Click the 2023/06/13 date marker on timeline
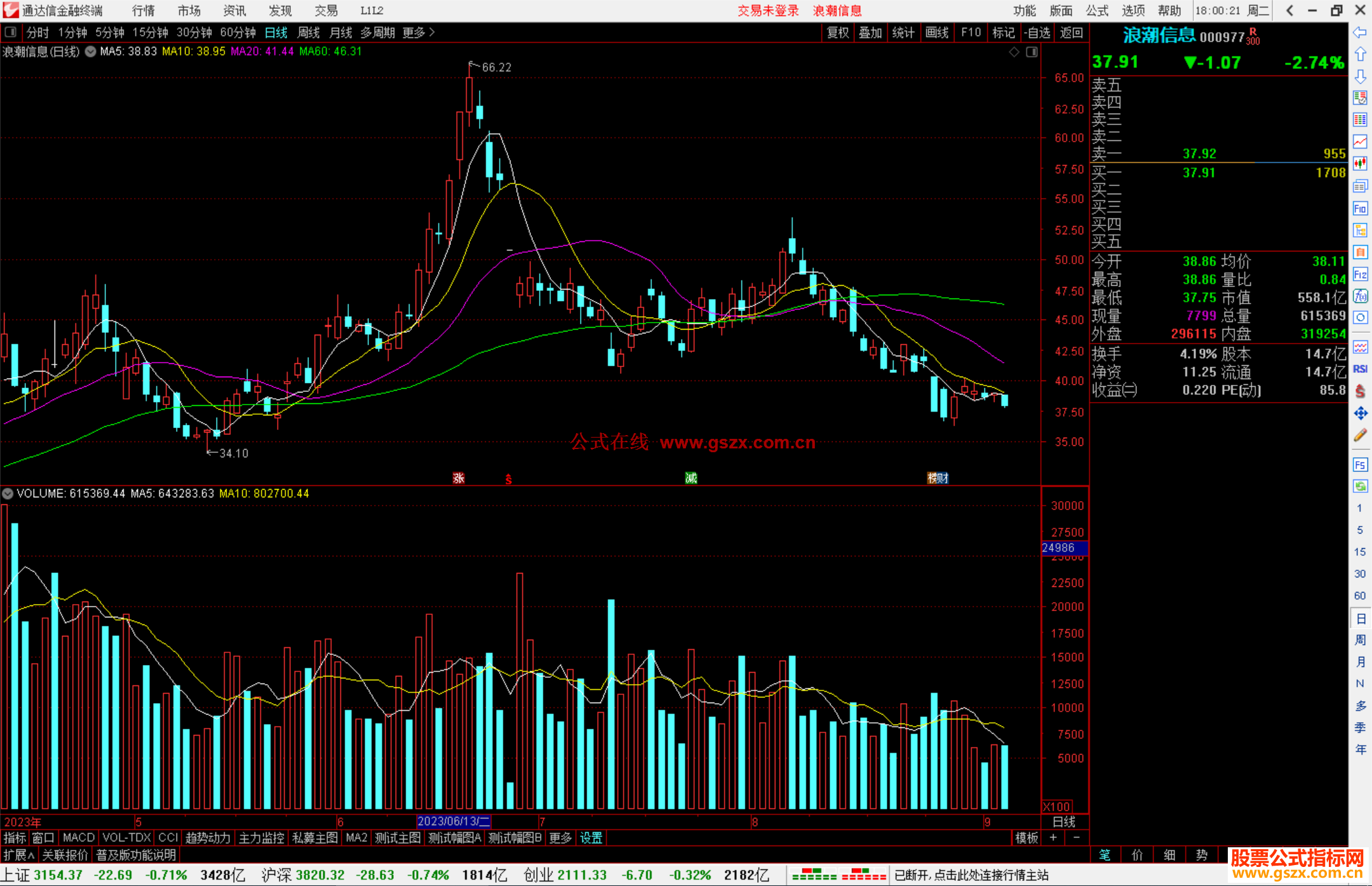 [x=454, y=821]
